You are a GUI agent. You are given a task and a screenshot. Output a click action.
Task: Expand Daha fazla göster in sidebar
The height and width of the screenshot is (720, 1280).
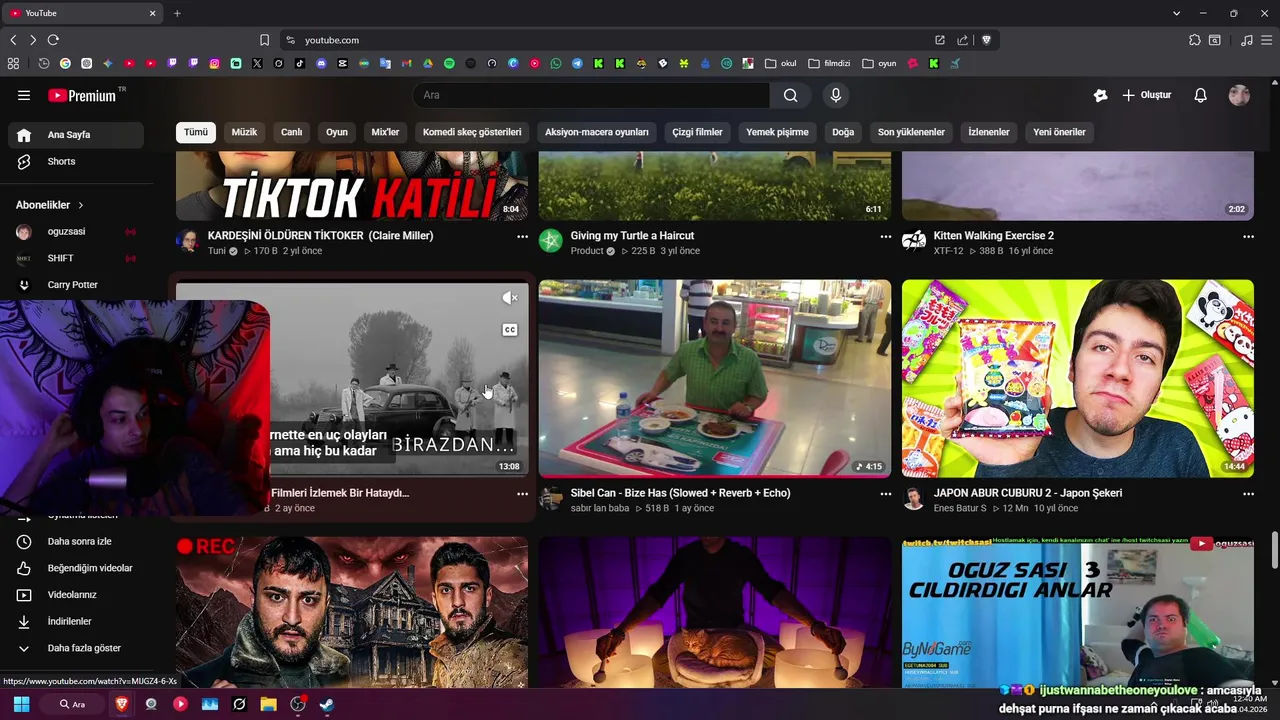(76, 648)
